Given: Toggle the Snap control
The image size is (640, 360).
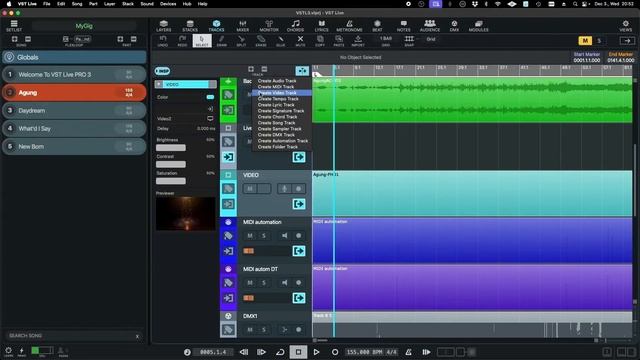Looking at the screenshot, I should coord(409,41).
